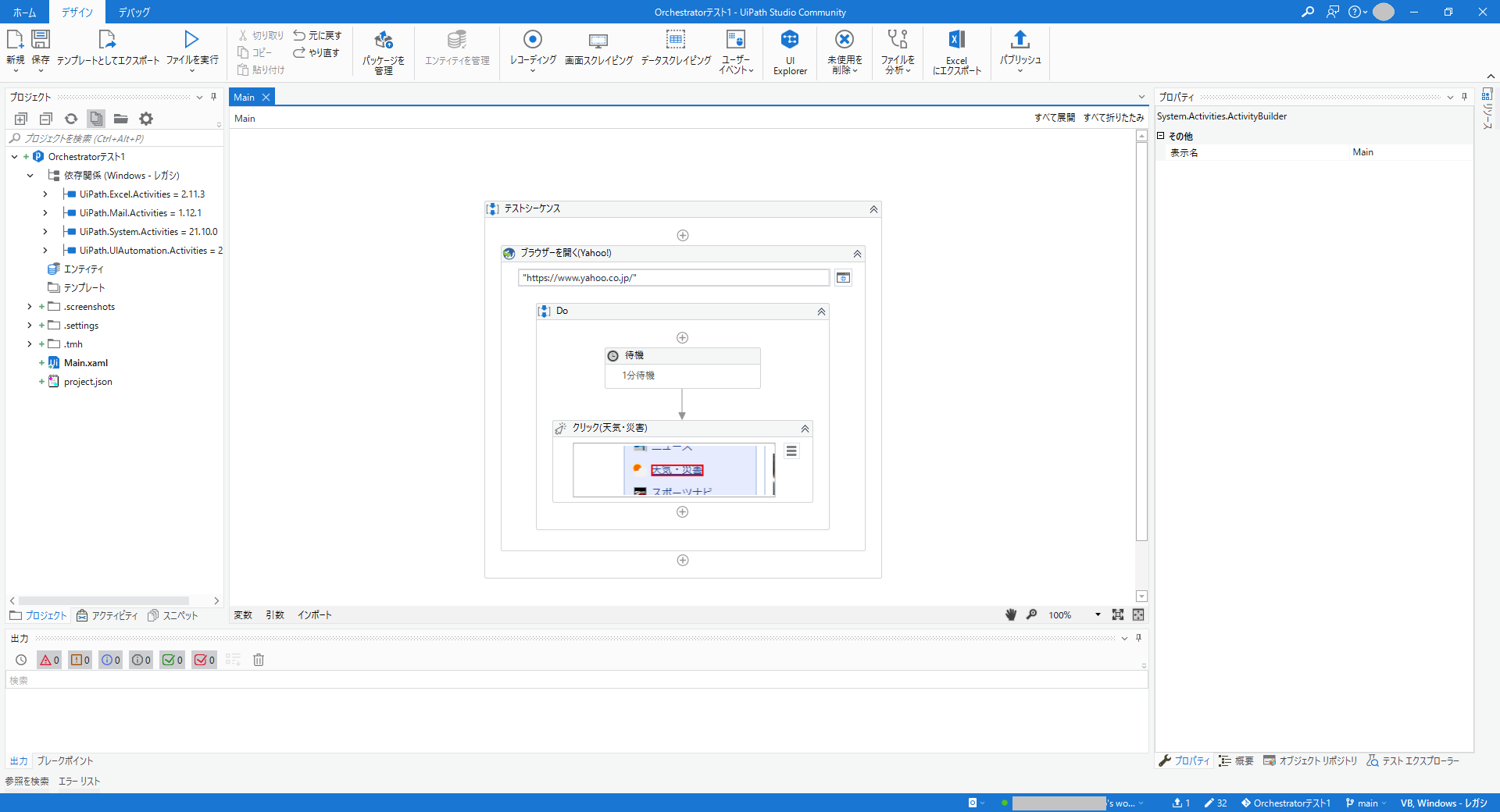Toggle the red check filter in output panel
The height and width of the screenshot is (812, 1500).
[x=204, y=660]
